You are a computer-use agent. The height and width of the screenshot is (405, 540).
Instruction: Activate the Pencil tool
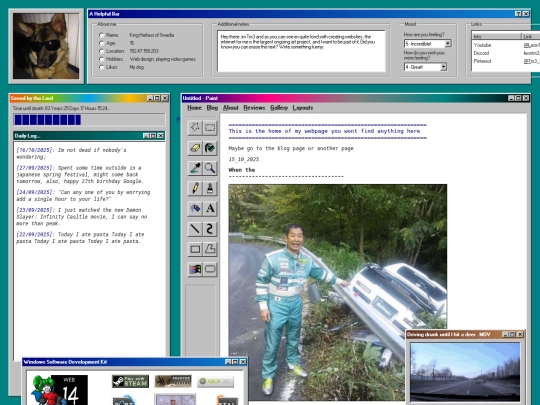coord(195,188)
